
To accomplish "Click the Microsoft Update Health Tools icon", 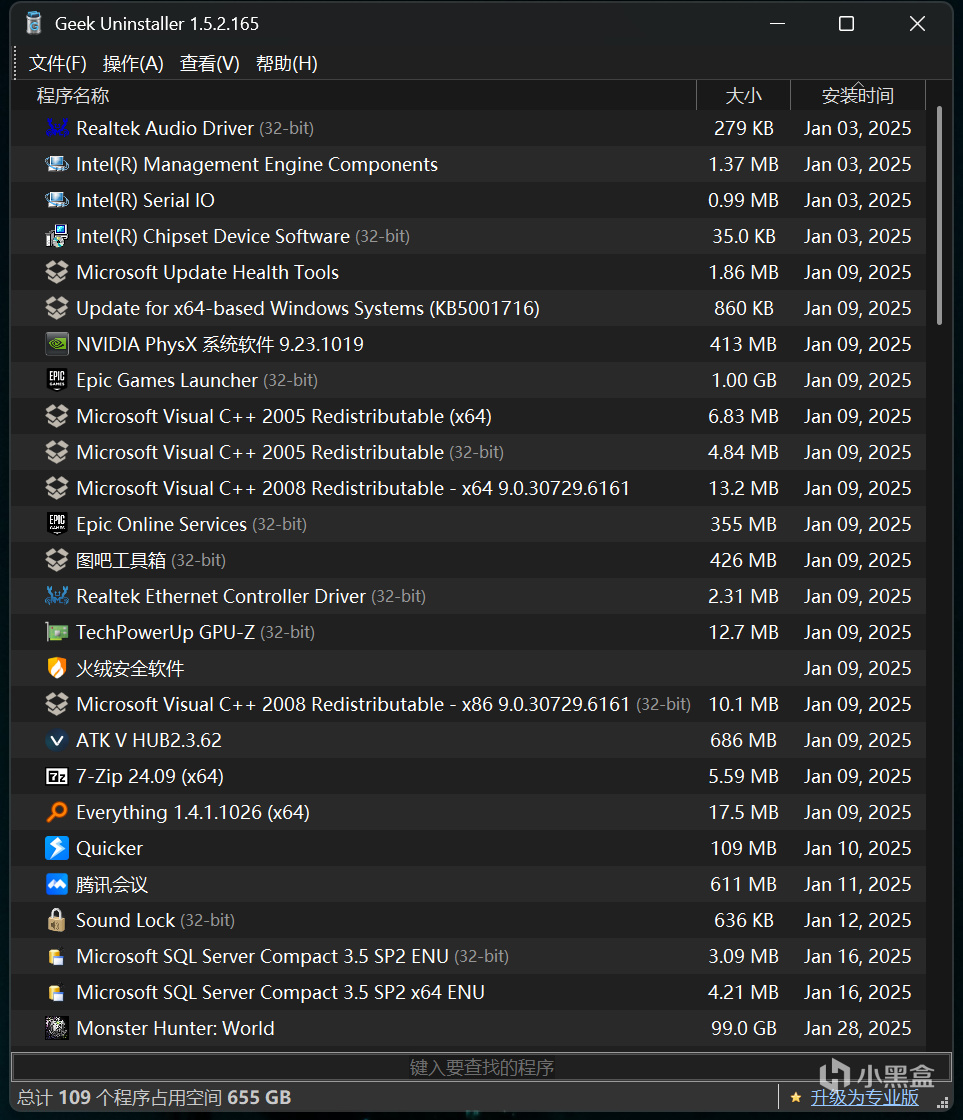I will (x=57, y=272).
